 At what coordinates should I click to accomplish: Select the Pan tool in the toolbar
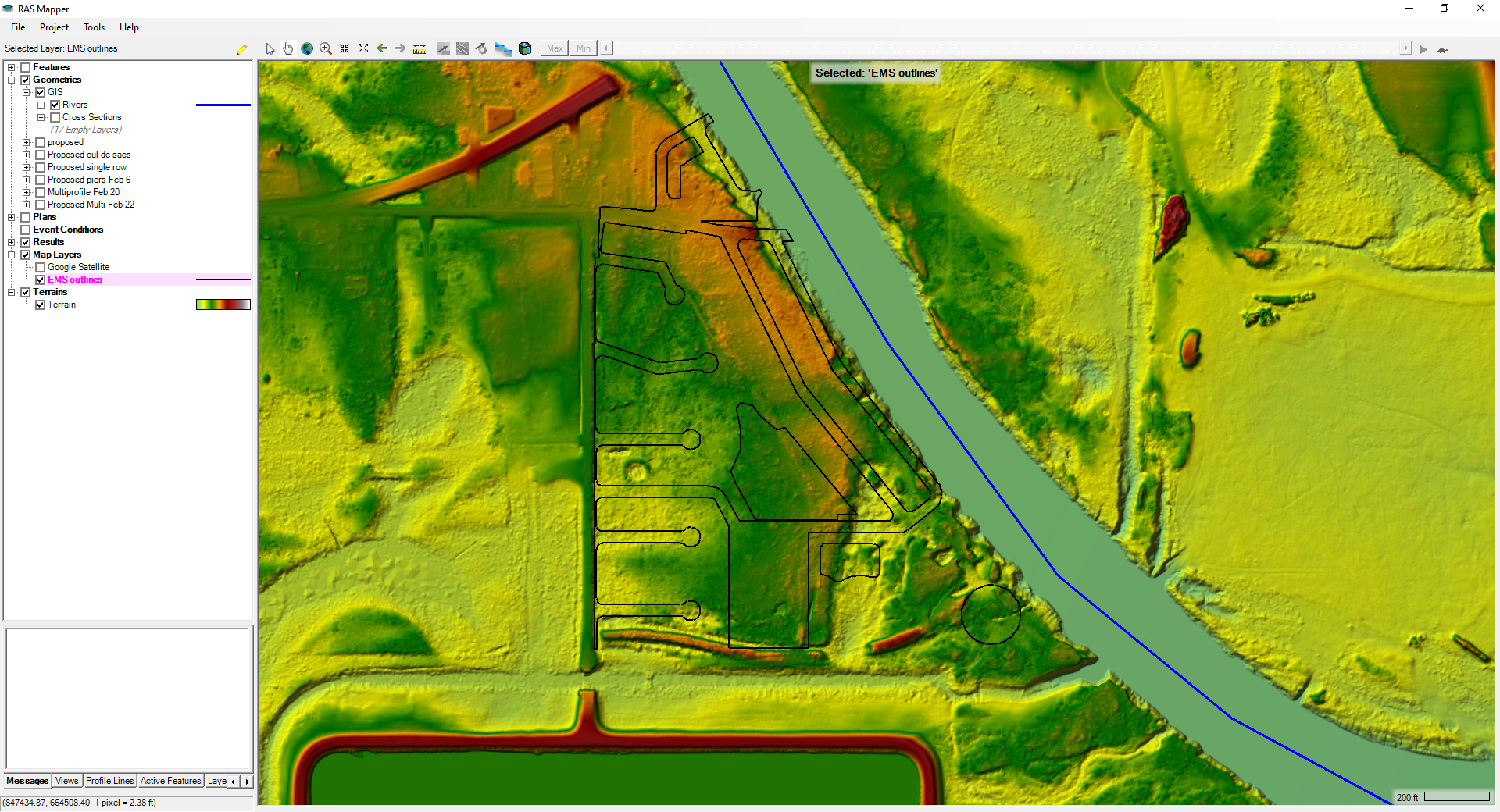288,48
